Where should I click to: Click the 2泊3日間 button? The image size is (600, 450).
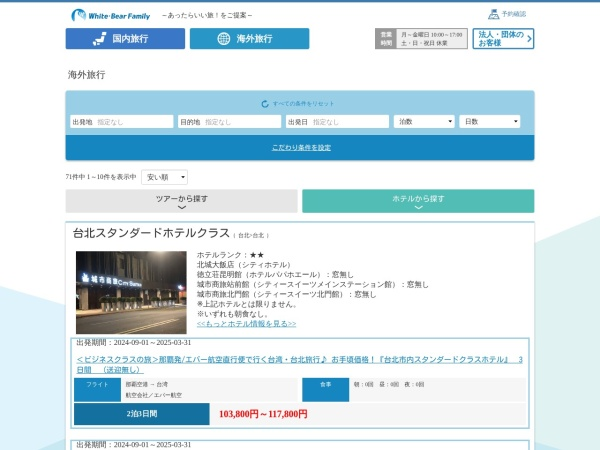tap(142, 414)
